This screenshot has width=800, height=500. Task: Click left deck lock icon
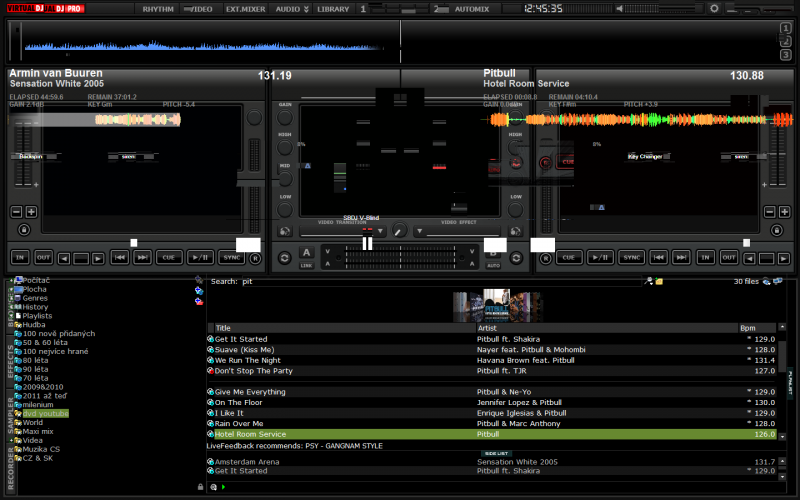(x=24, y=230)
